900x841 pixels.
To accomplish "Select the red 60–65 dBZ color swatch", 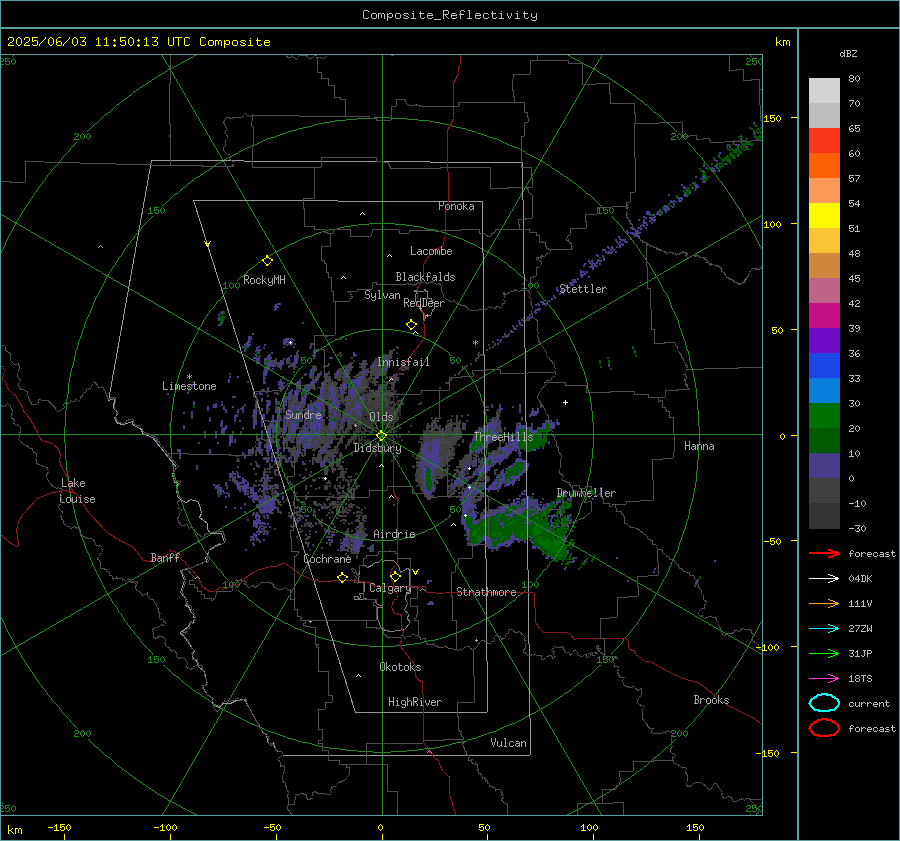I will 824,141.
